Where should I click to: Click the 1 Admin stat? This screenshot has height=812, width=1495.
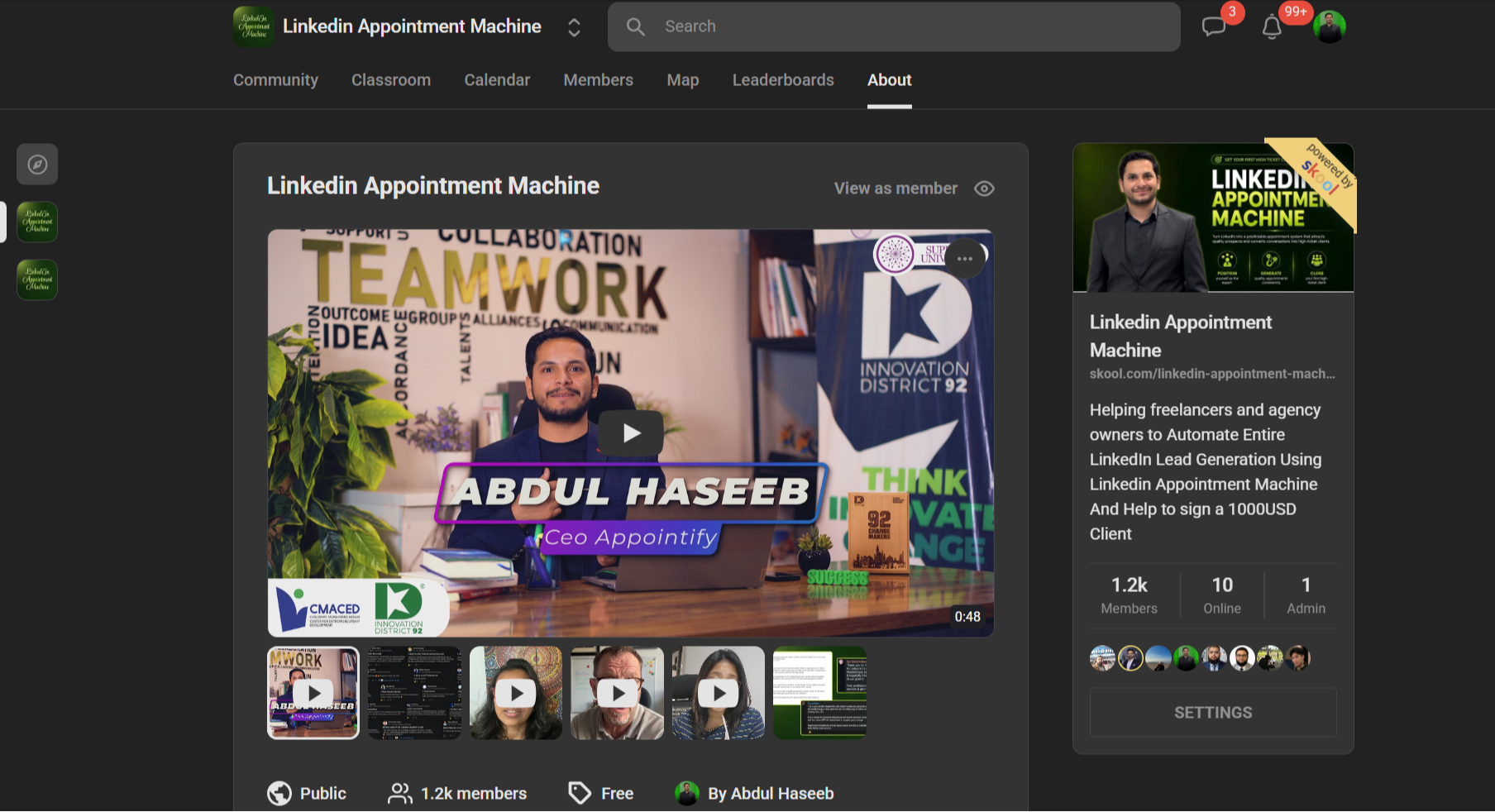point(1306,595)
